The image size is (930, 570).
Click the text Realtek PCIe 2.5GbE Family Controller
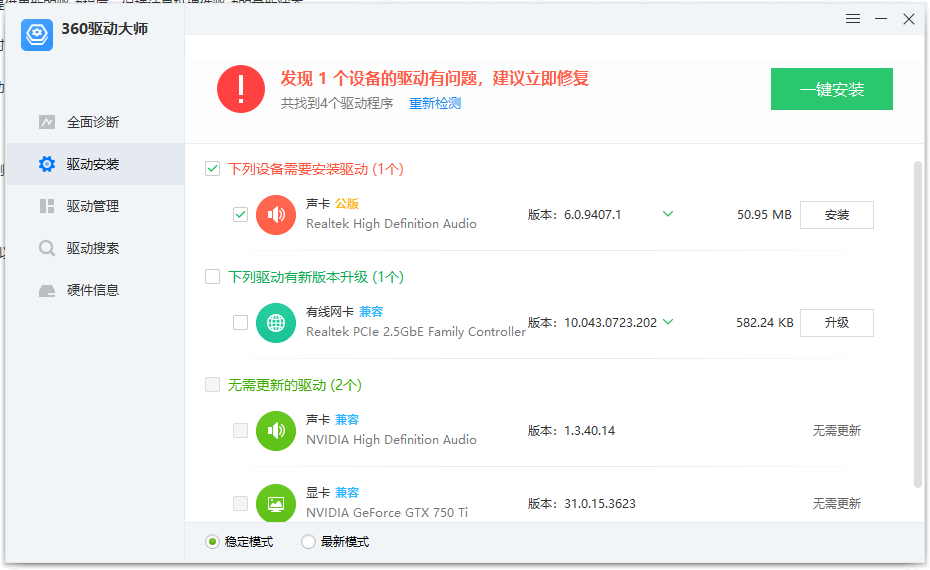tap(416, 332)
